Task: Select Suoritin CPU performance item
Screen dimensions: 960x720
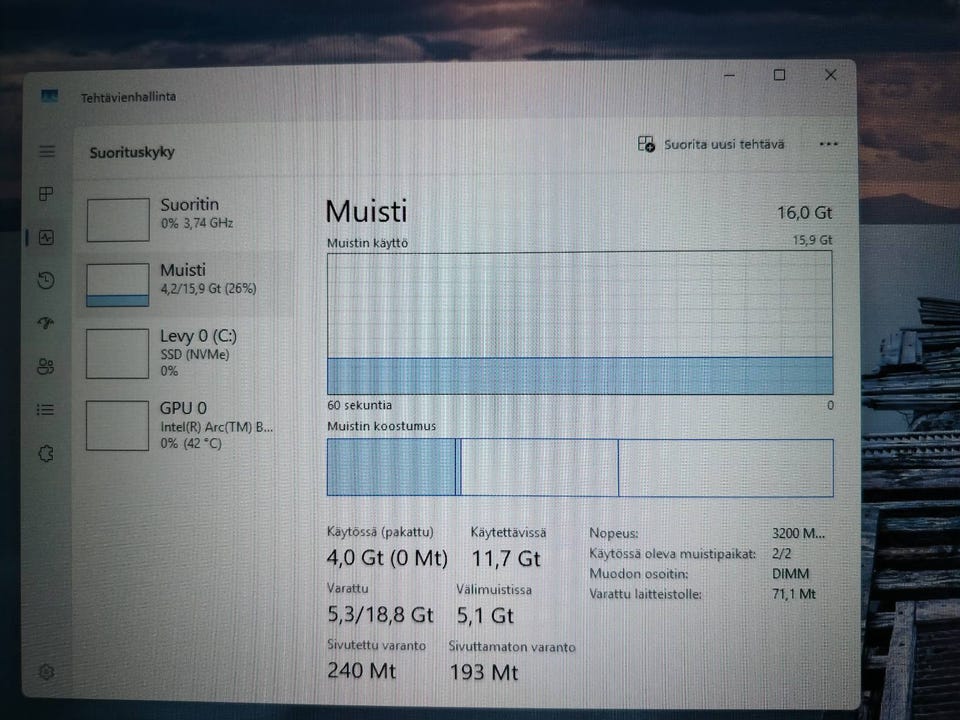Action: pos(184,219)
